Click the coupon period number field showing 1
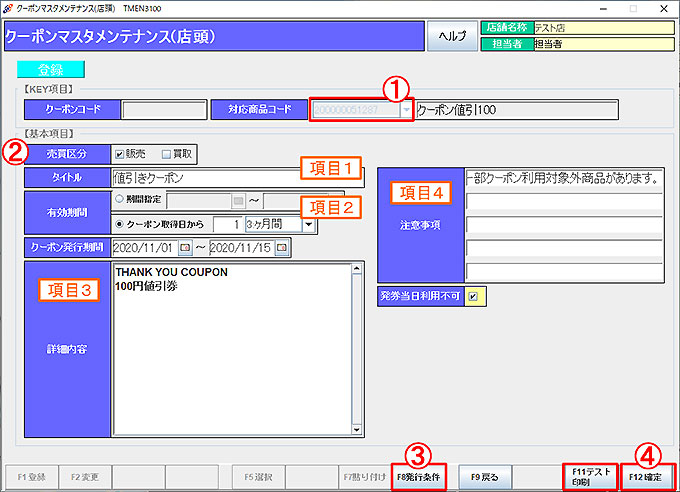The image size is (680, 492). tap(228, 224)
